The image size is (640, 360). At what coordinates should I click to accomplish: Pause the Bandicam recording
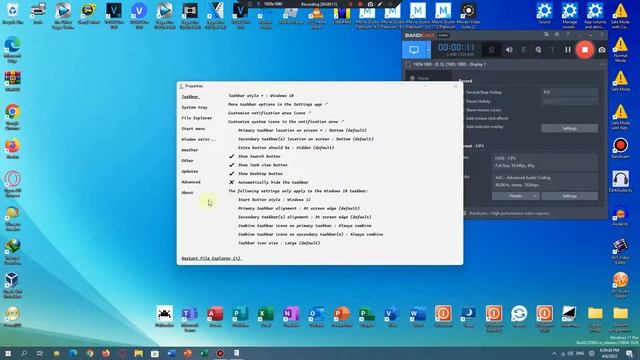click(568, 50)
